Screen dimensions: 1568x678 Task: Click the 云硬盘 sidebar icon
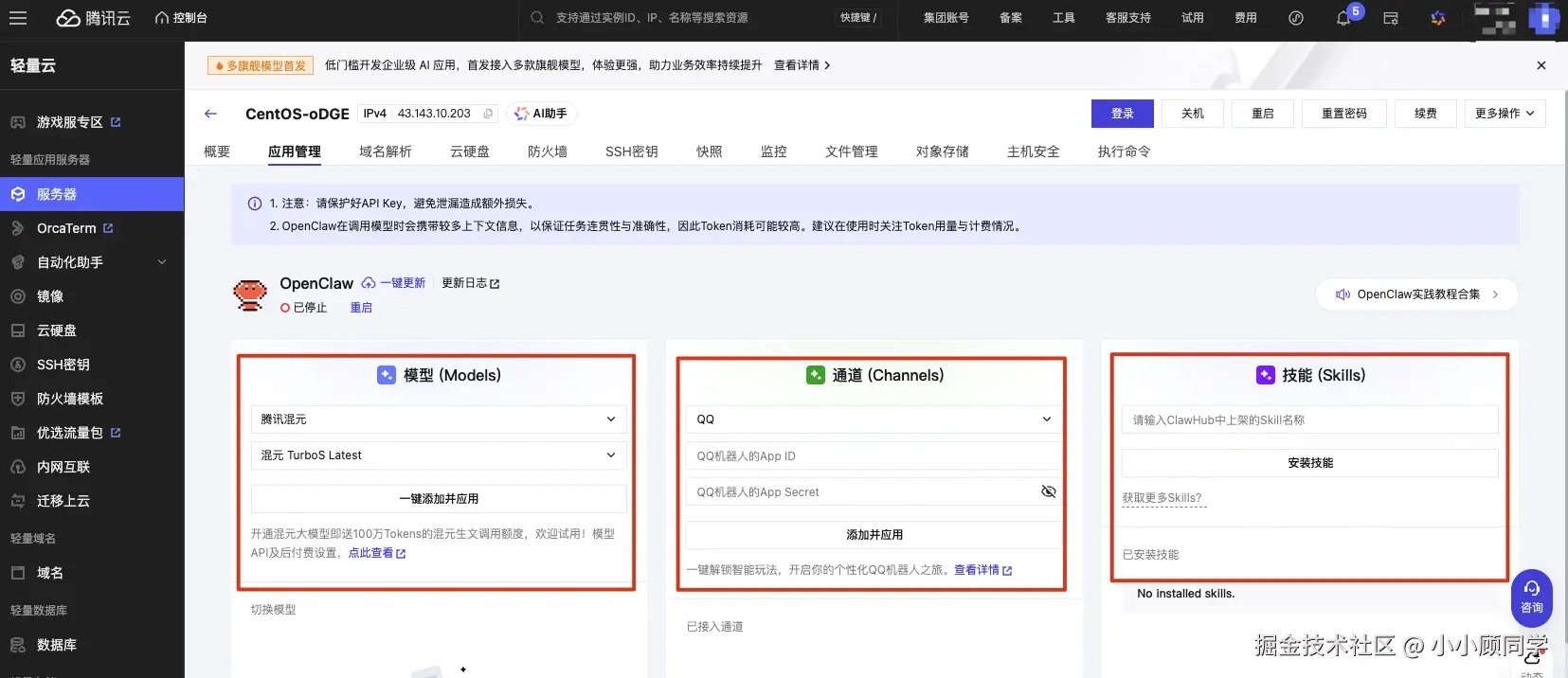pyautogui.click(x=18, y=330)
